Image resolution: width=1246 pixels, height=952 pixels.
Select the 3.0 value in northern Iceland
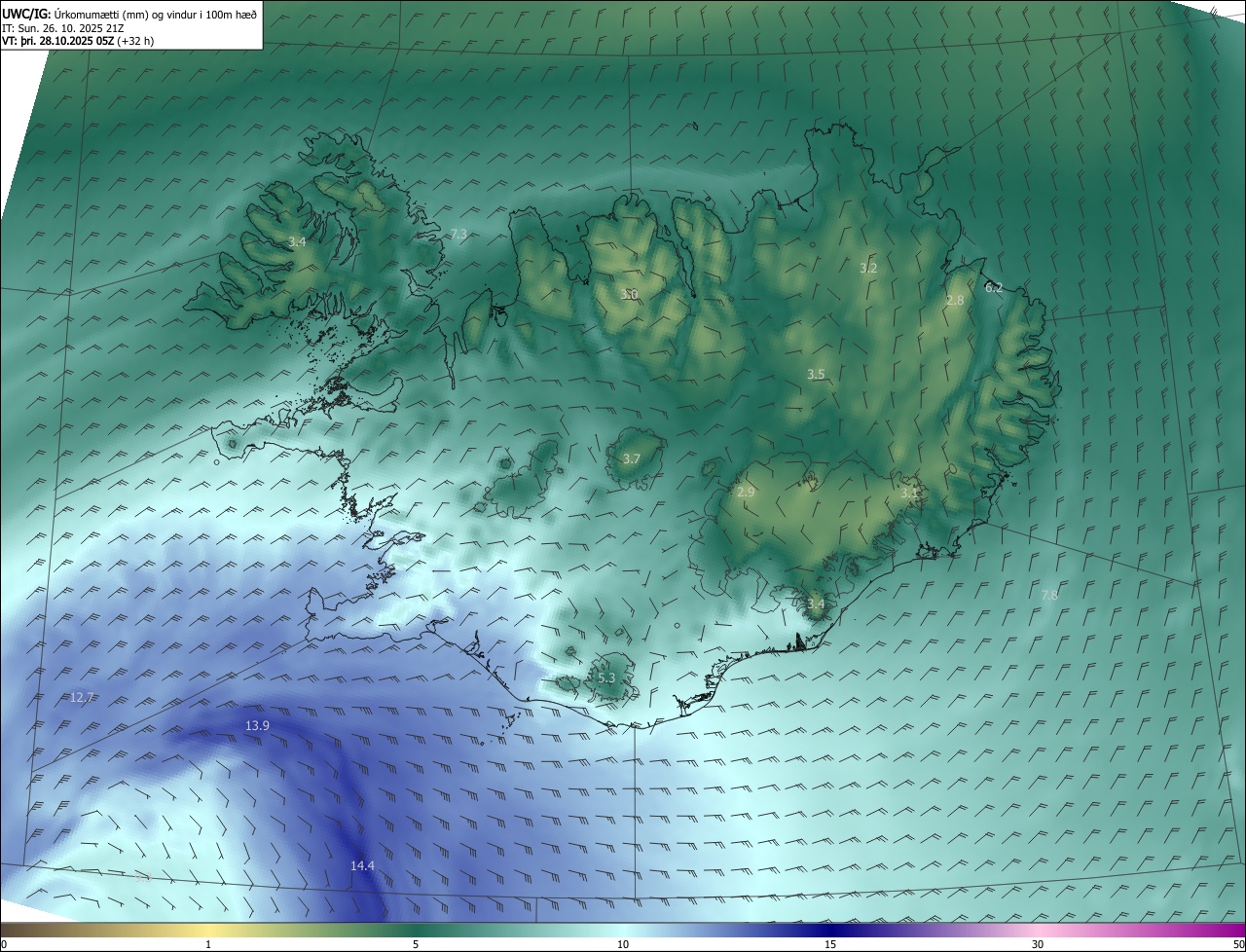point(630,294)
